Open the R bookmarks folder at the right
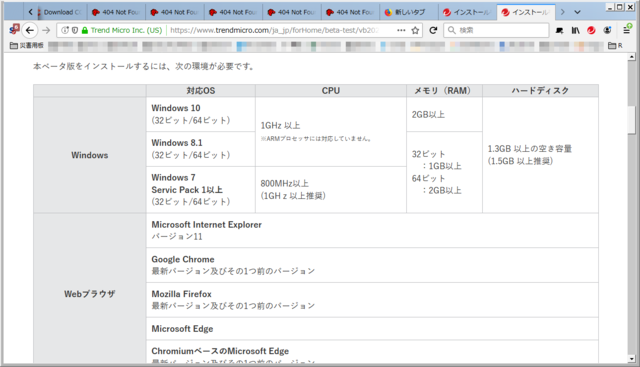640x367 pixels. pyautogui.click(x=616, y=45)
